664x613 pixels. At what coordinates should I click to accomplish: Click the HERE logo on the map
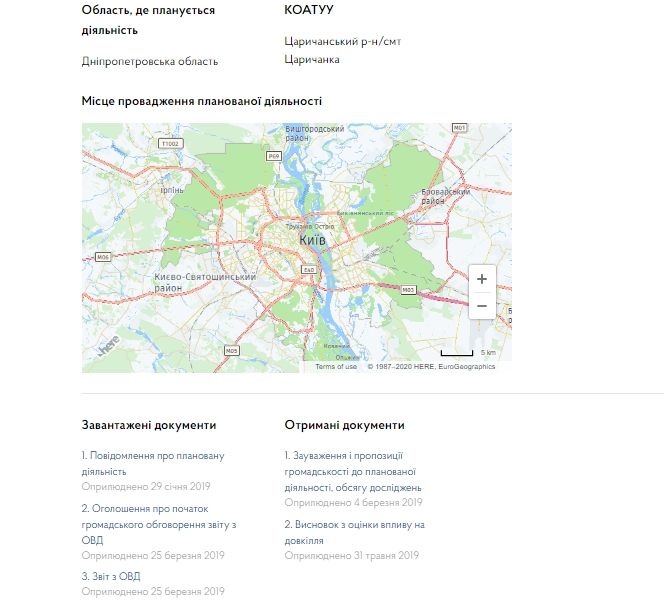tap(108, 345)
